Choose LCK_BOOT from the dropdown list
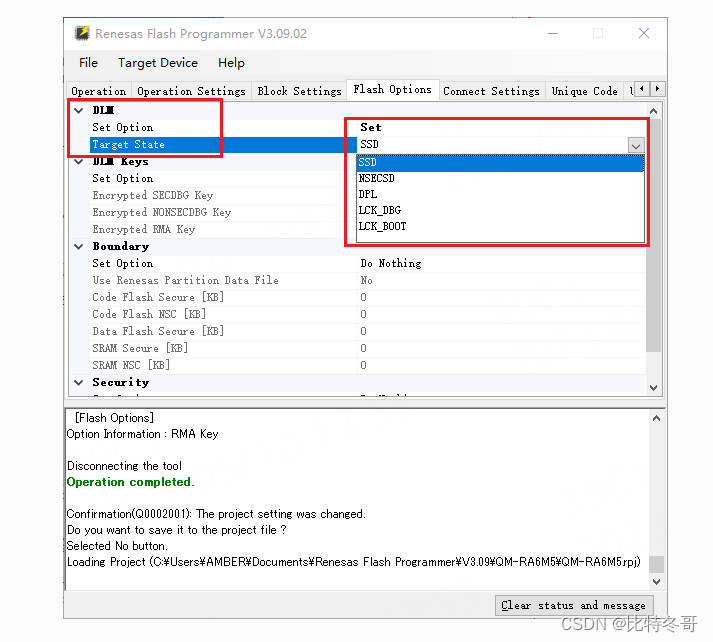This screenshot has width=713, height=642. pos(500,226)
